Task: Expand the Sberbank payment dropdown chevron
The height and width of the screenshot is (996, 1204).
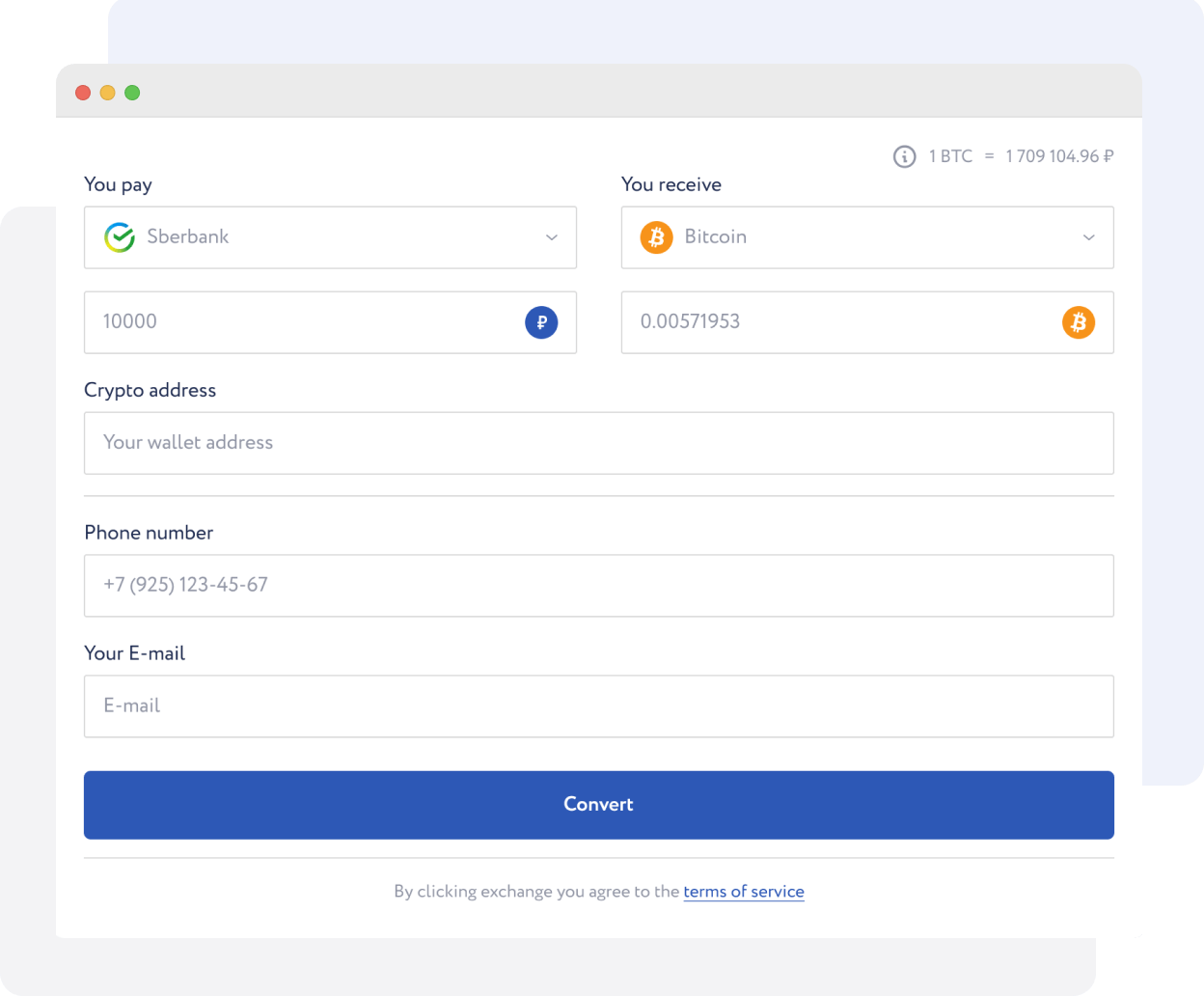Action: pyautogui.click(x=552, y=237)
